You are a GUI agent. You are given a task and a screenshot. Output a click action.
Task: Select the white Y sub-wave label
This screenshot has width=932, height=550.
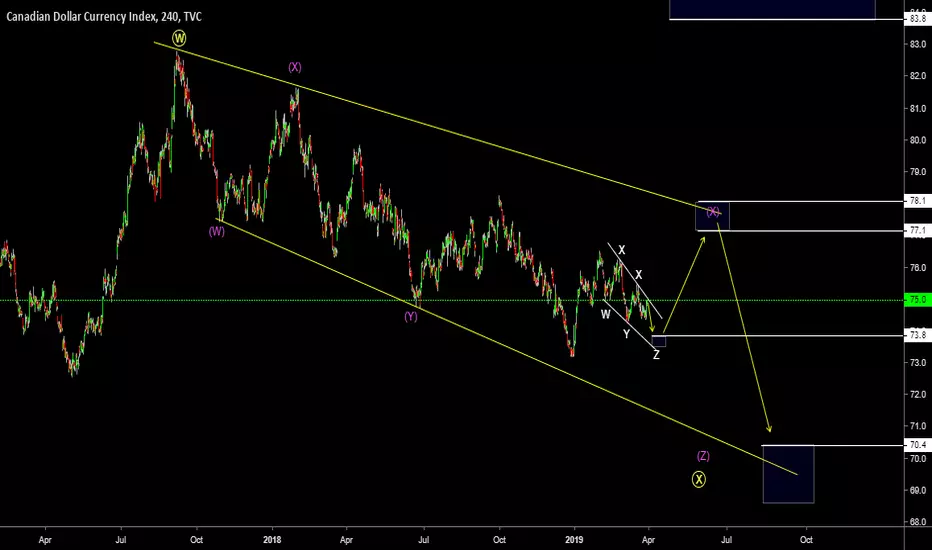[626, 334]
